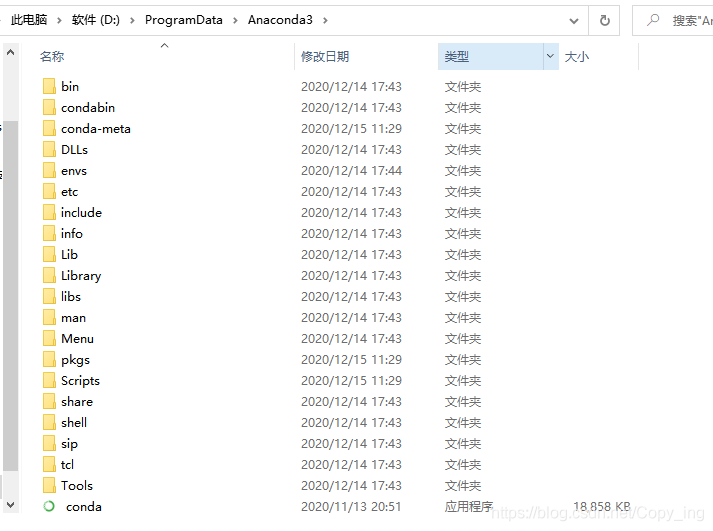
Task: Refresh the folder view with the reload icon
Action: point(604,20)
